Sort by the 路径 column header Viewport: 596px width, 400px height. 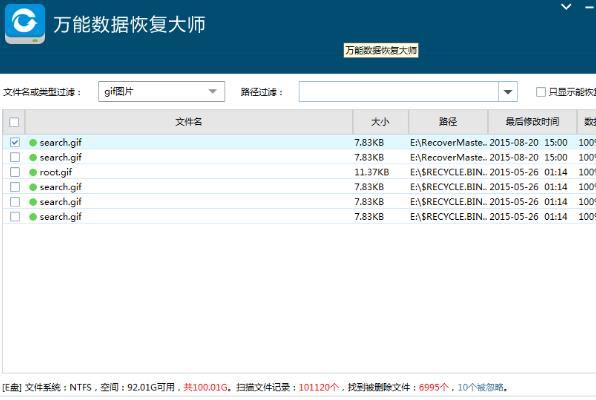coord(448,122)
